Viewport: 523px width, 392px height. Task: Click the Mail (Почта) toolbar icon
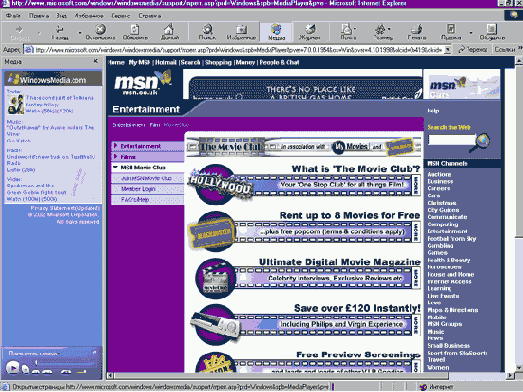click(348, 32)
